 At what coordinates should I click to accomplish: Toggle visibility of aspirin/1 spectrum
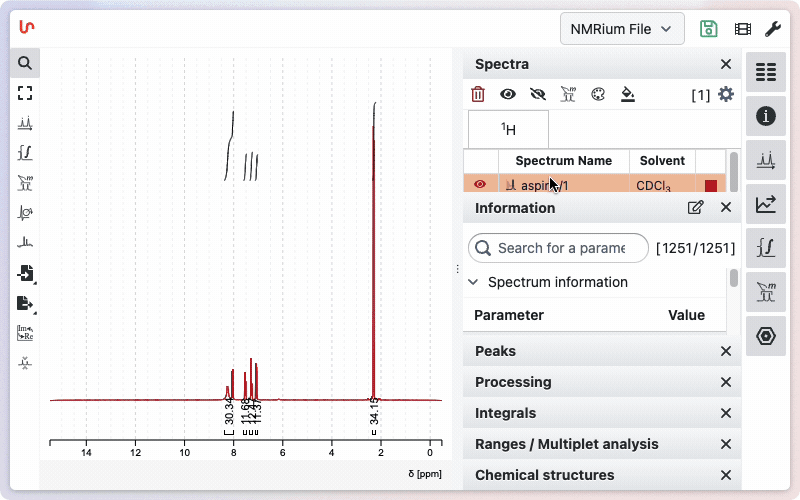[480, 185]
